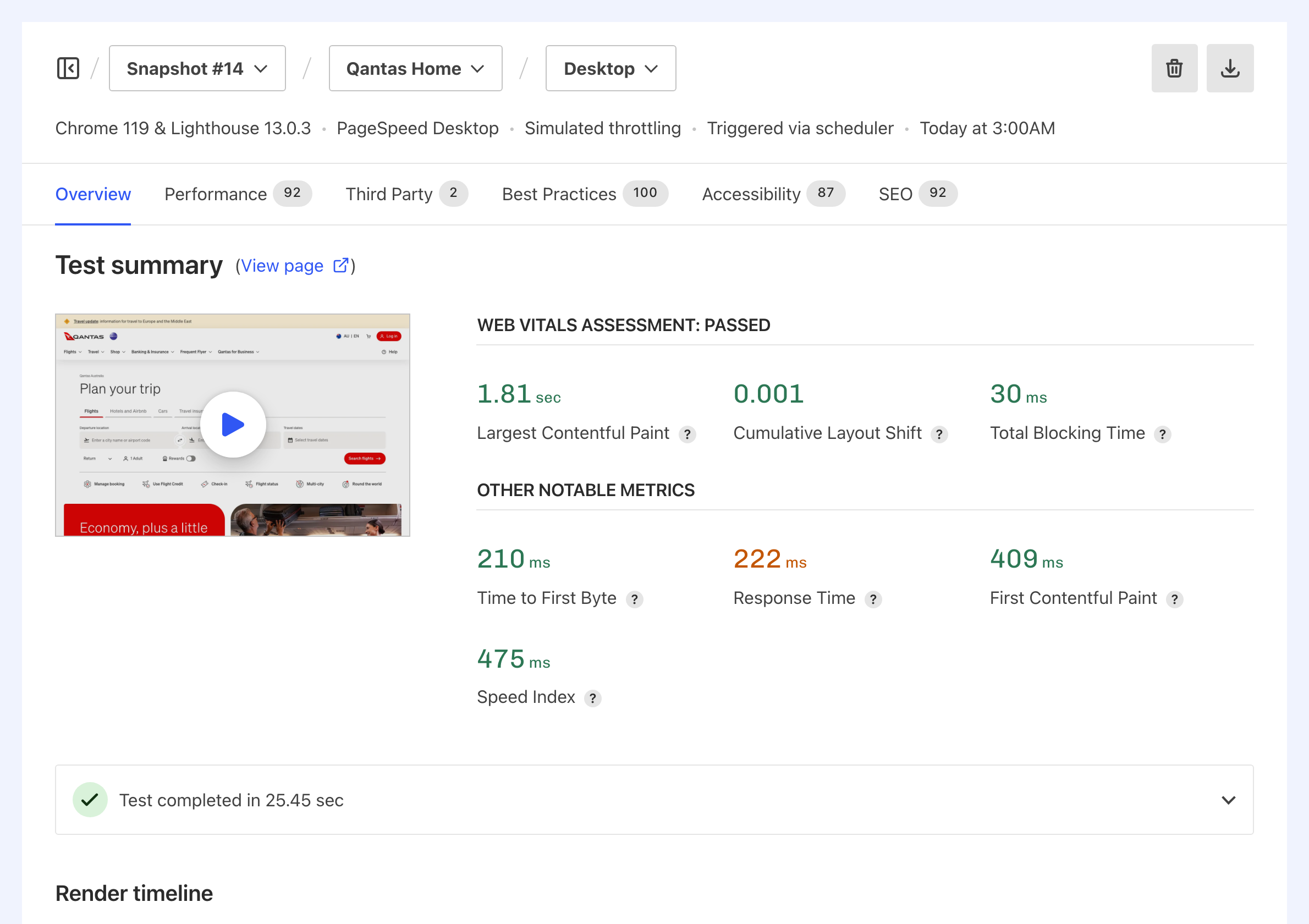Switch to the Performance tab
This screenshot has height=924, width=1309.
[x=216, y=194]
